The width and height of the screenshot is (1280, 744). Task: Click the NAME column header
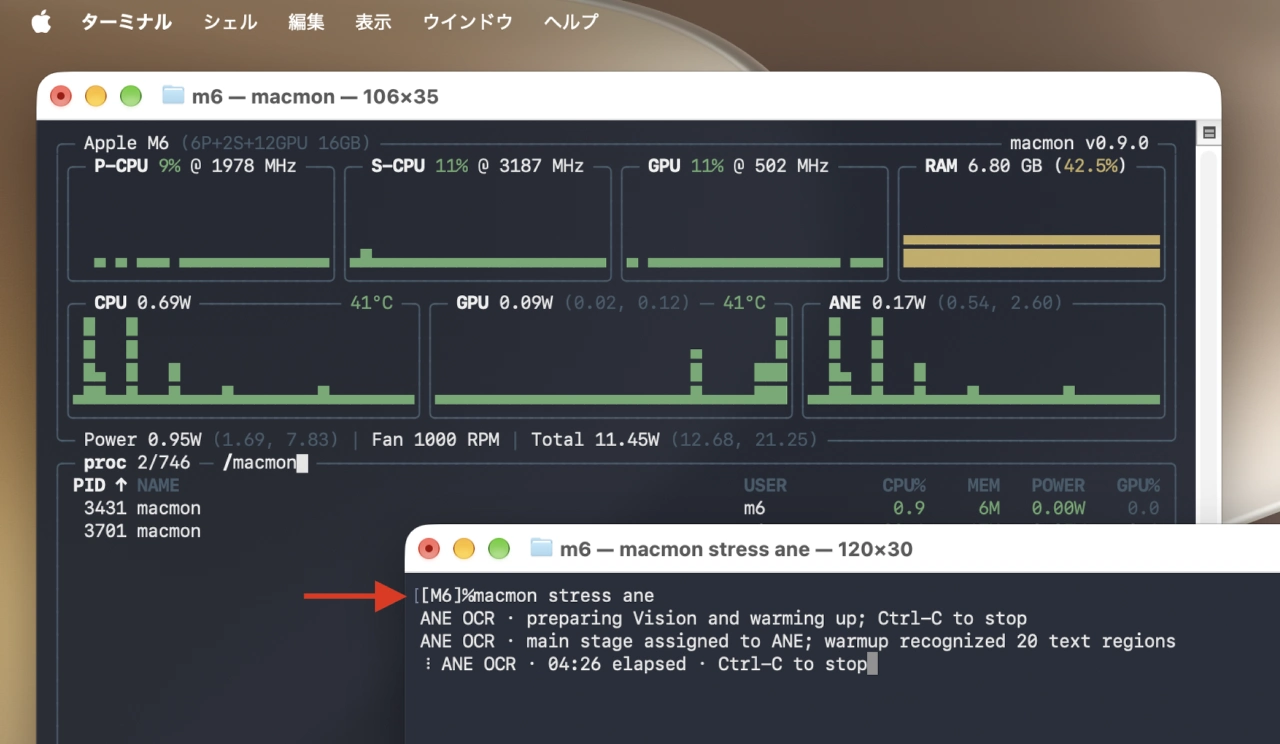[x=158, y=485]
